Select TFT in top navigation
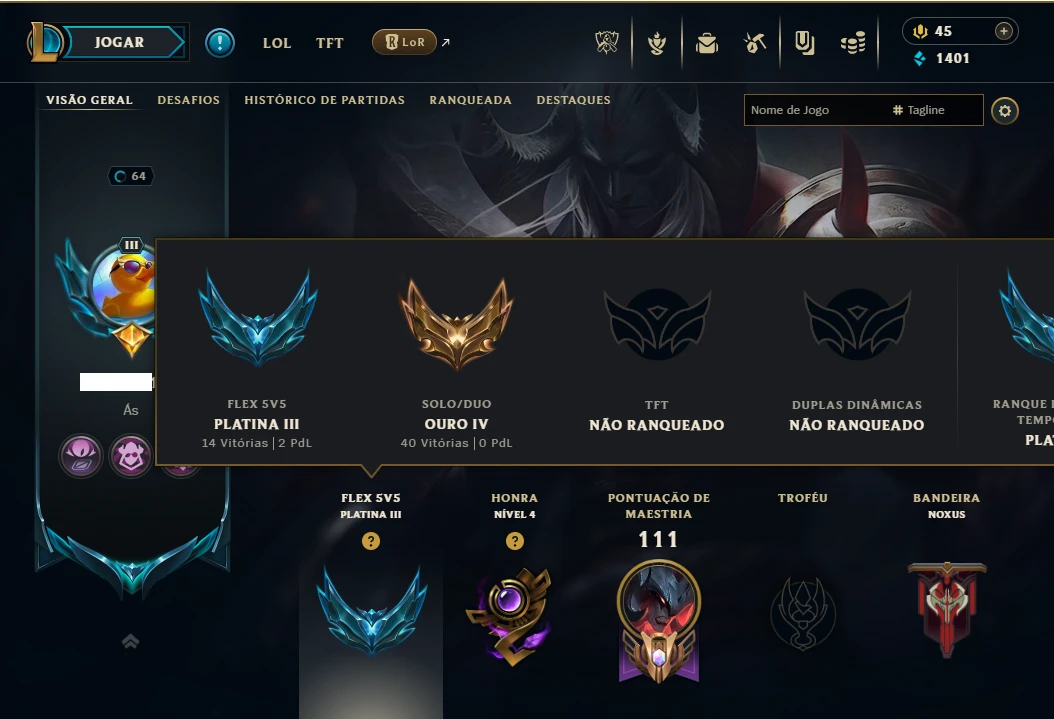Image resolution: width=1054 pixels, height=719 pixels. 329,43
